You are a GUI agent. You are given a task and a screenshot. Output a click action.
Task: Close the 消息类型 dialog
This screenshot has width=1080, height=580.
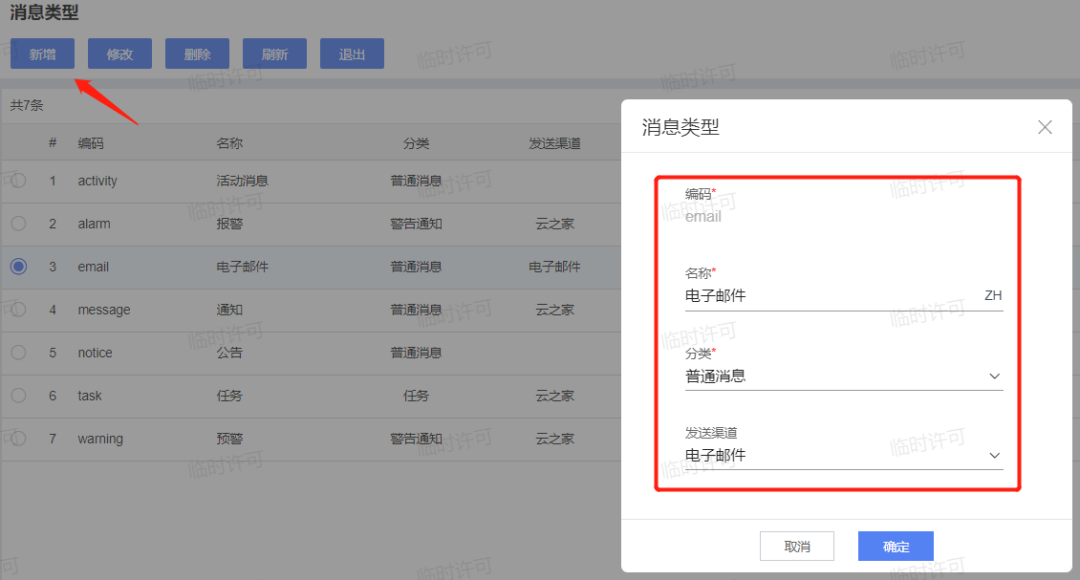[x=1045, y=127]
